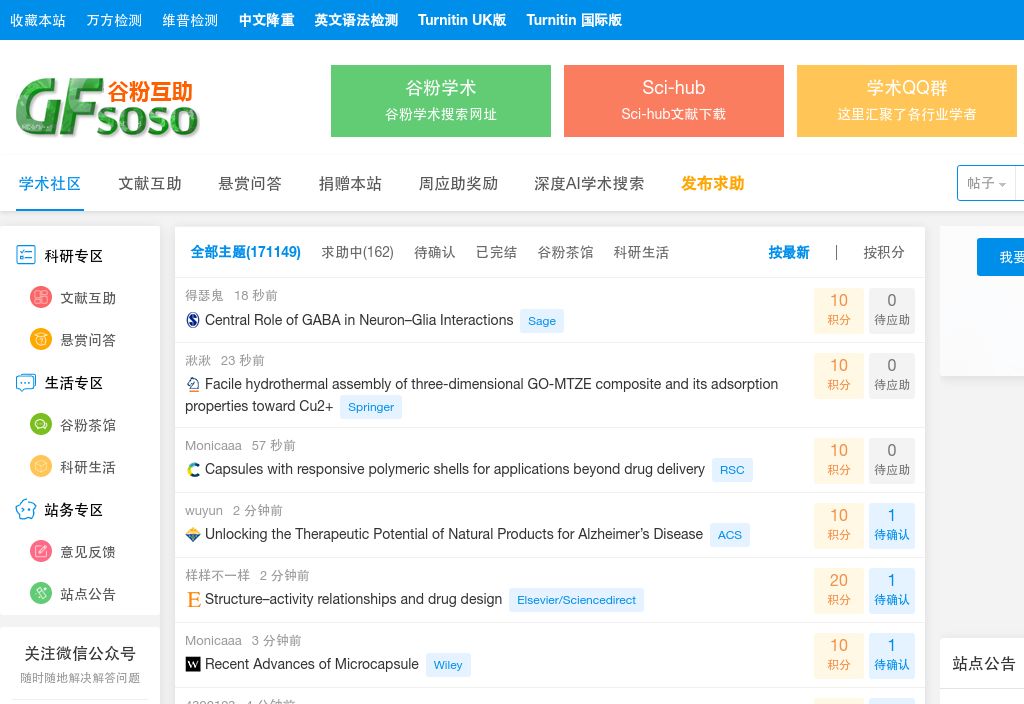The height and width of the screenshot is (704, 1024).
Task: Expand the 帖子 search type dropdown
Action: [986, 183]
